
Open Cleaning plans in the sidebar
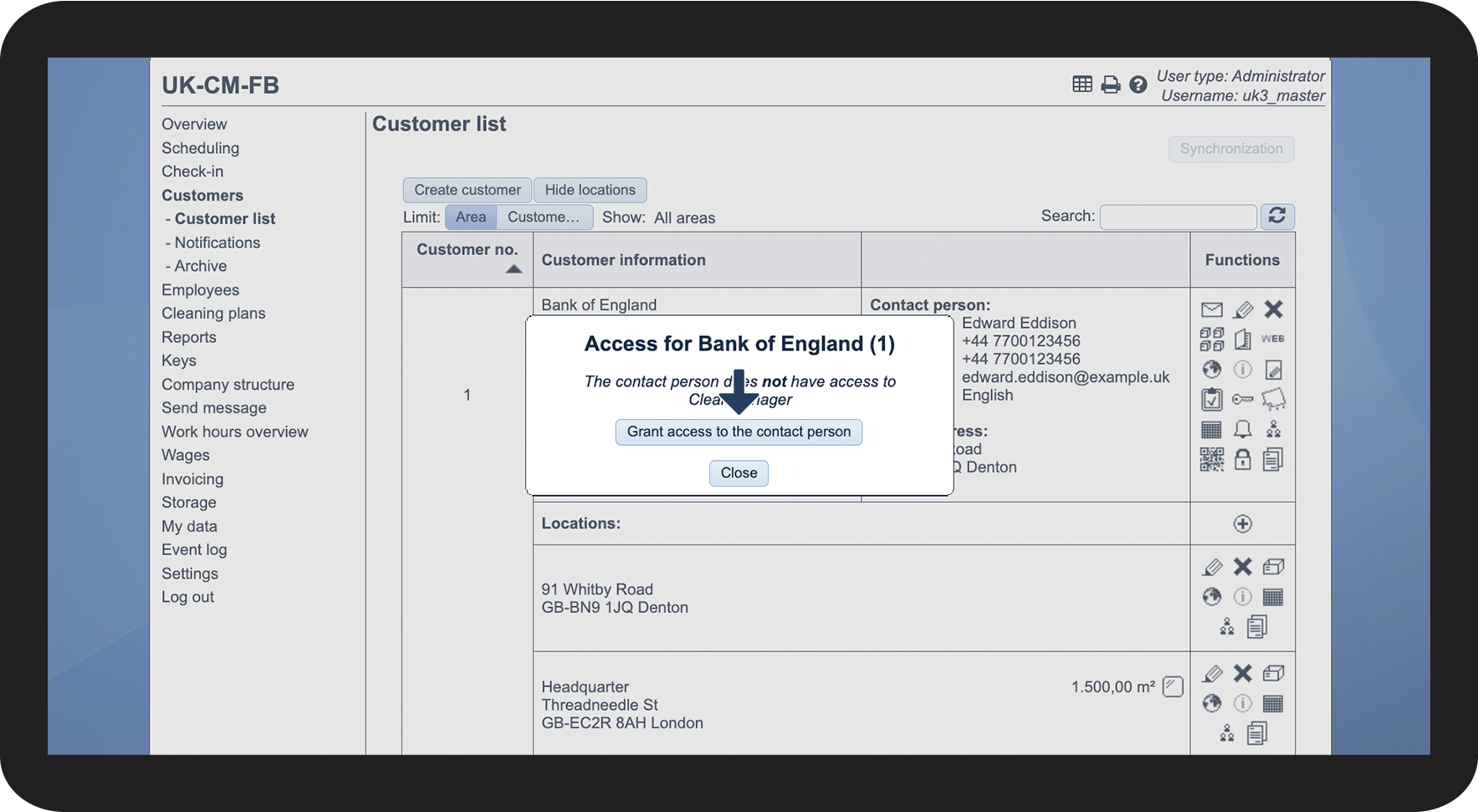(213, 314)
